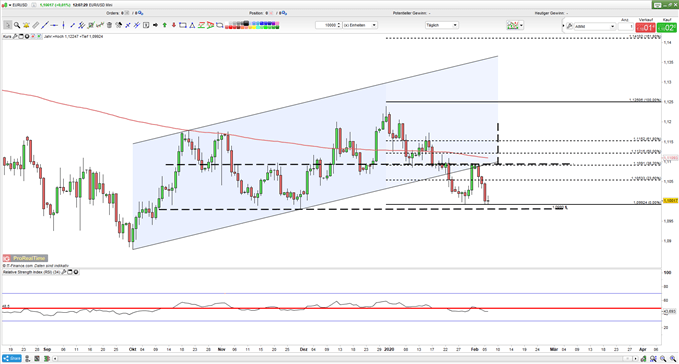Click the green Kauf buy button
The width and height of the screenshot is (679, 364).
pyautogui.click(x=667, y=28)
